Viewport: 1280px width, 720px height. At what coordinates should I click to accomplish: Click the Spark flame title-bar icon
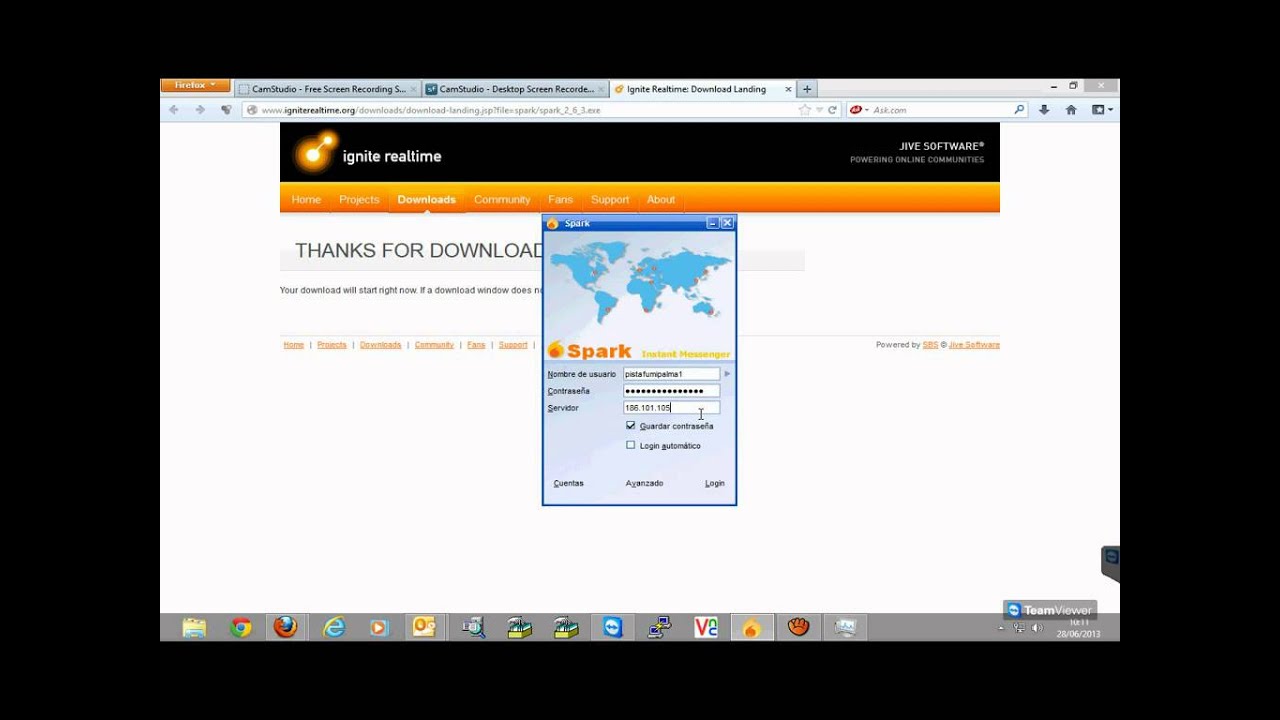coord(553,223)
